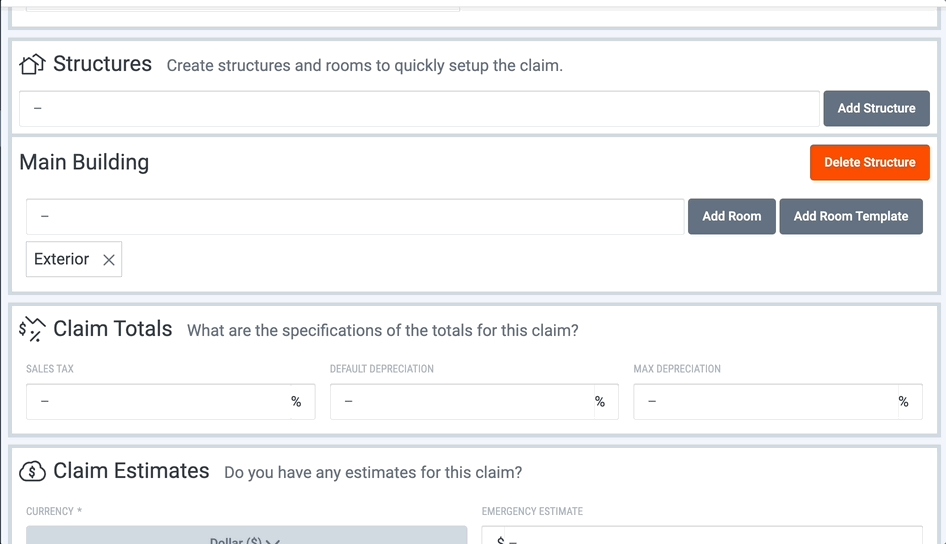Click the Add Structure button

tap(876, 109)
